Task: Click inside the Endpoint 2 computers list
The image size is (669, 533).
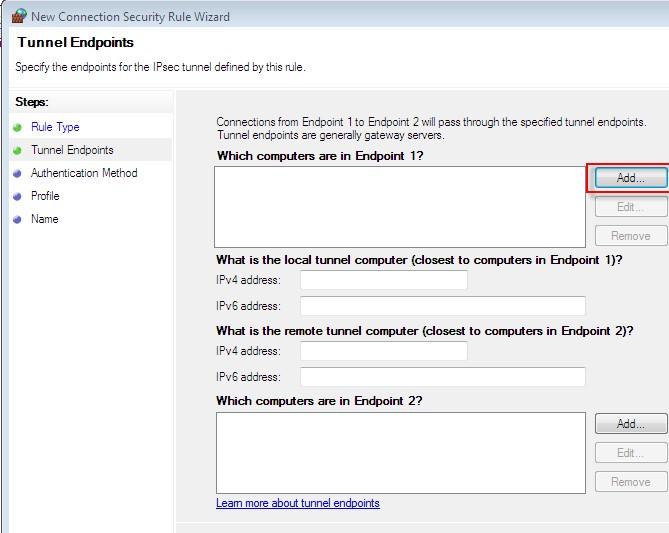Action: point(400,452)
